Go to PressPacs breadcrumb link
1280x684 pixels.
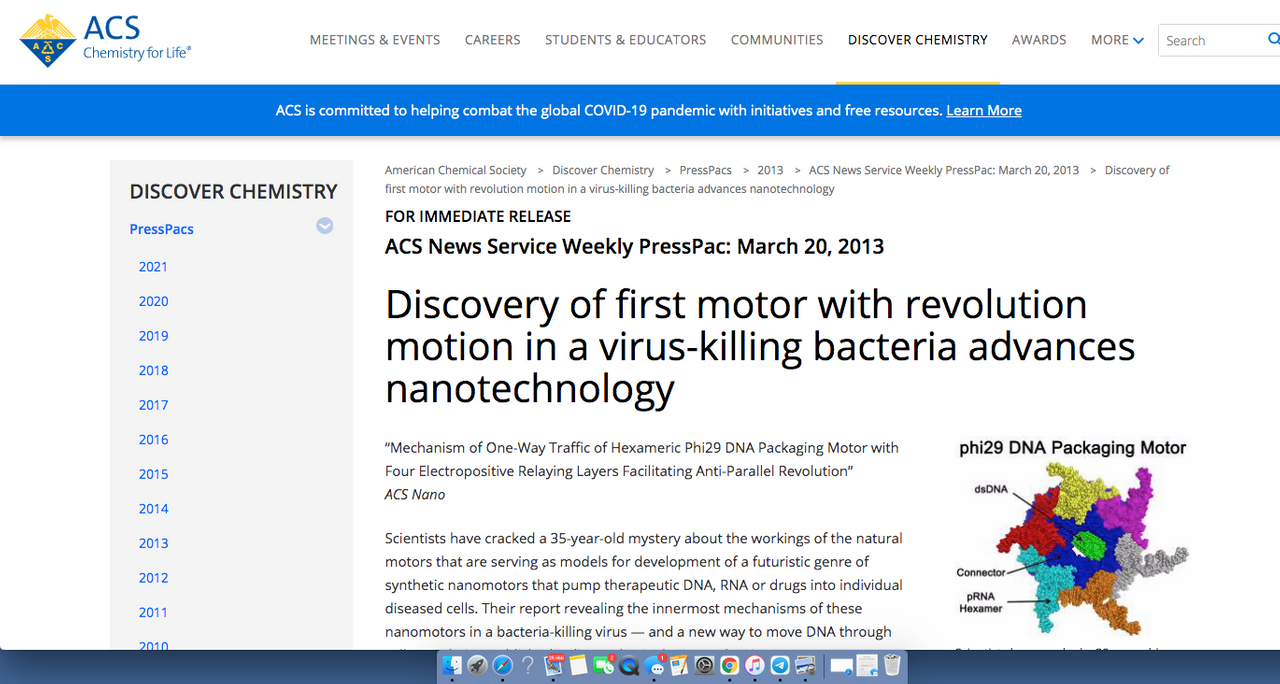coord(706,170)
